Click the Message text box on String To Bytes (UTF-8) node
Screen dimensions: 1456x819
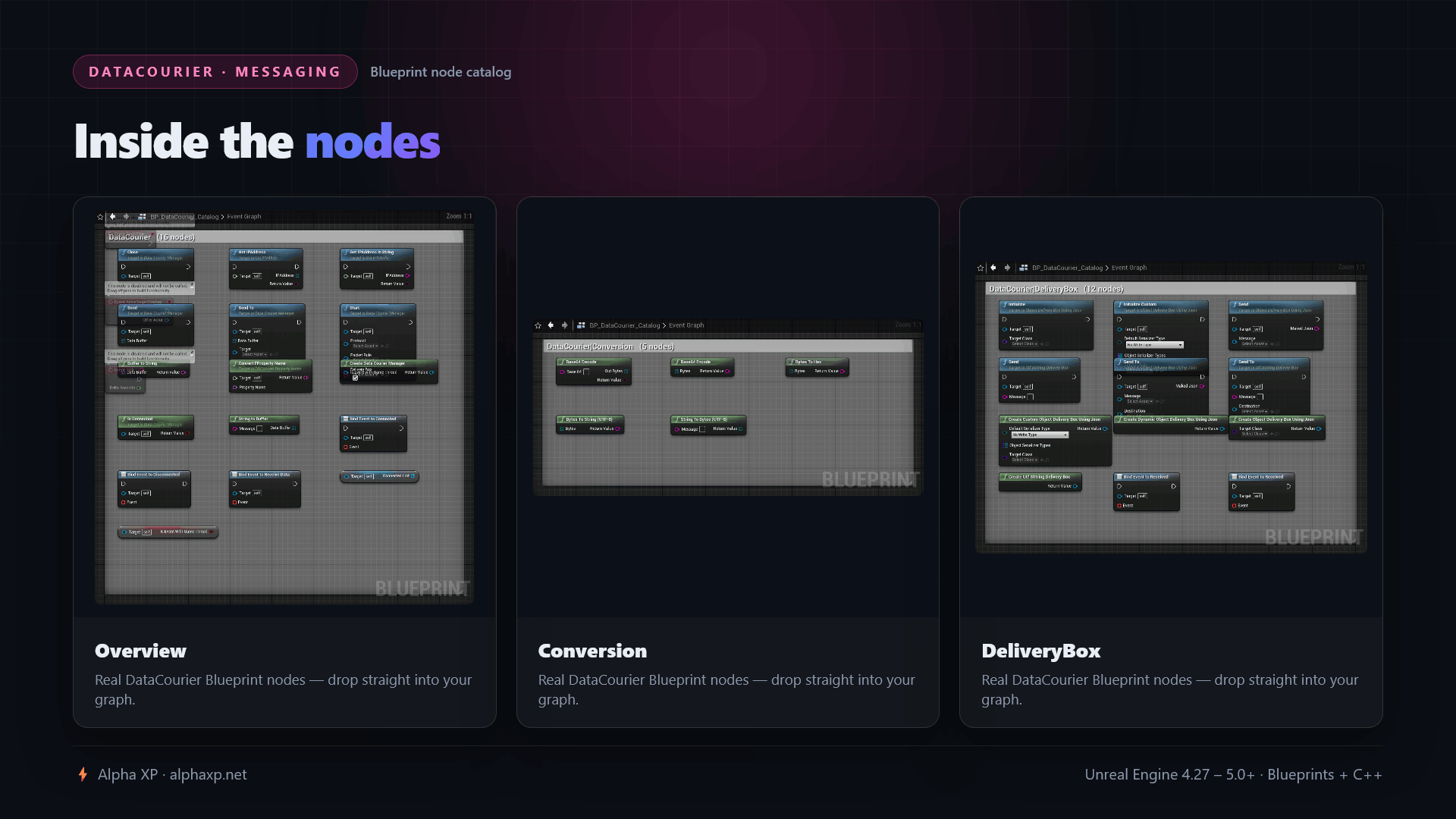[x=702, y=429]
